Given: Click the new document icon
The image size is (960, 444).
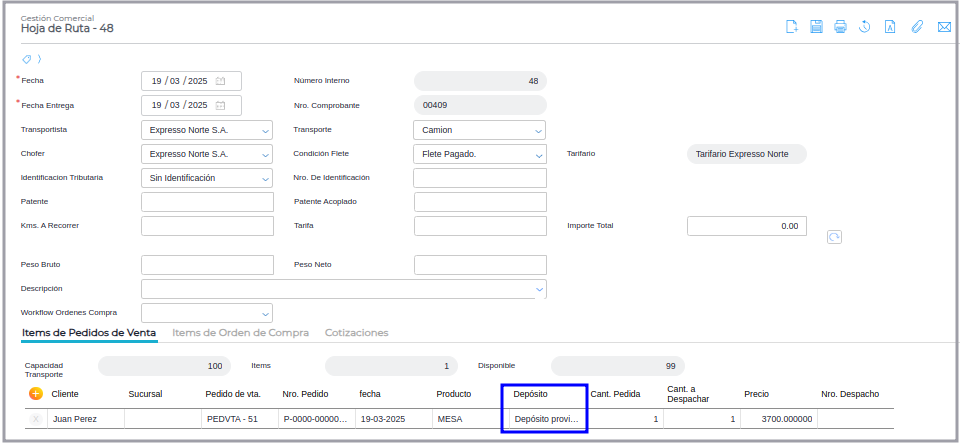Looking at the screenshot, I should [x=791, y=27].
